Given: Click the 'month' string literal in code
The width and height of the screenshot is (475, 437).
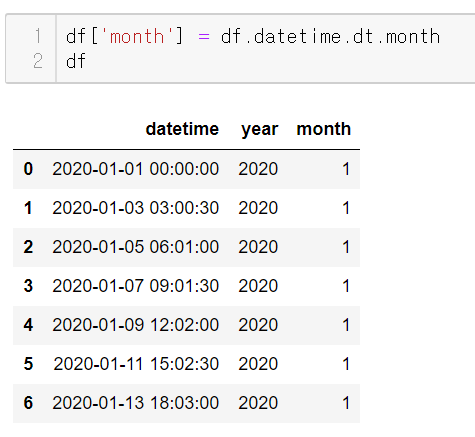Looking at the screenshot, I should tap(137, 36).
